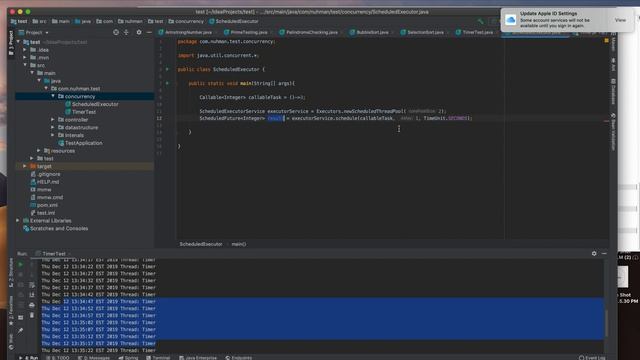Switch to SelectionSort.java tab
Viewport: 640px width, 360px height.
[x=424, y=32]
